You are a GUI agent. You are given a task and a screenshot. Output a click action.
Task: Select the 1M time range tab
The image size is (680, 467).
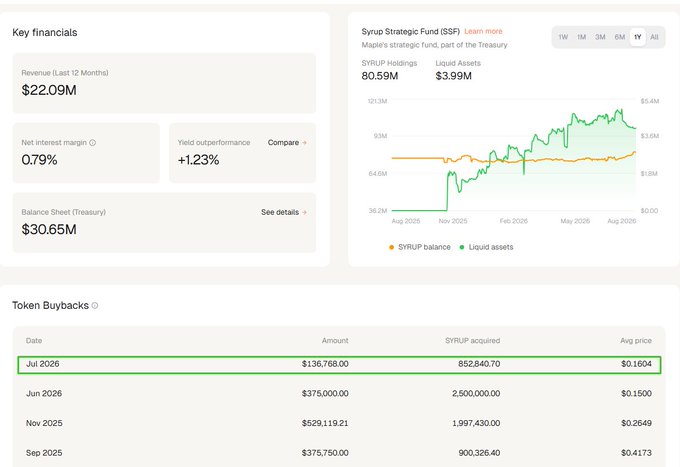582,37
